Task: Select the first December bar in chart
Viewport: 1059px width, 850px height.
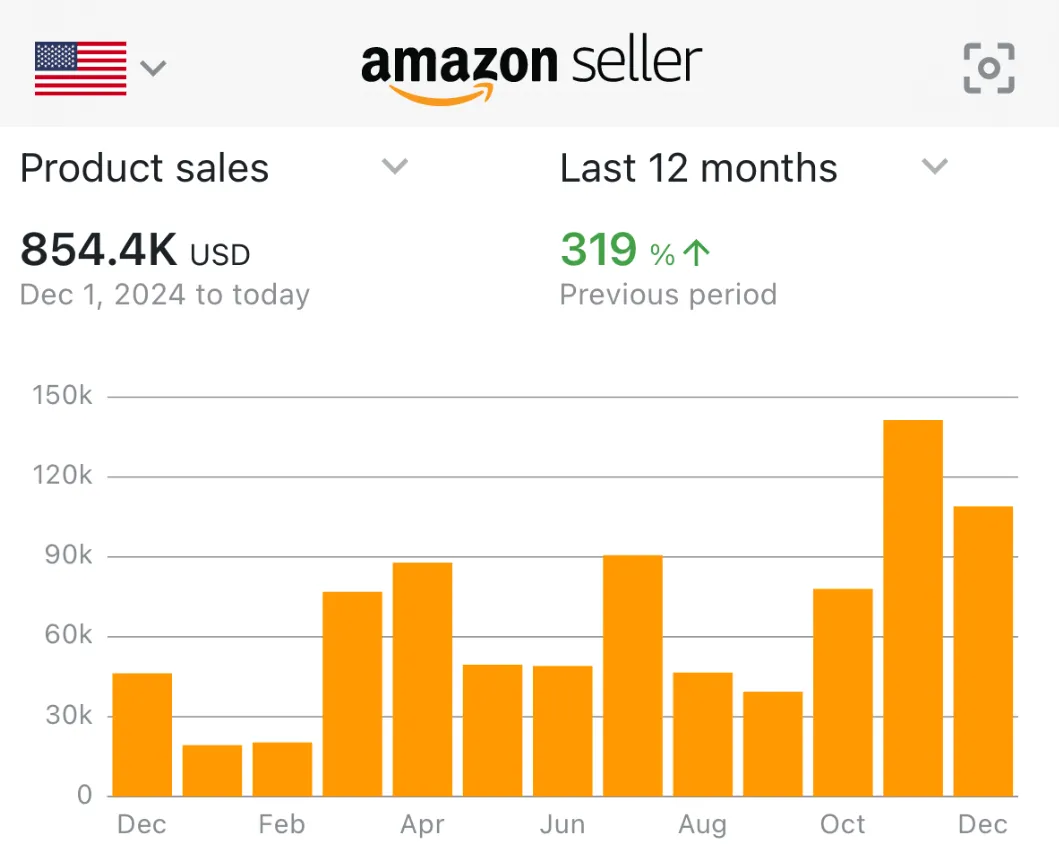Action: tap(142, 734)
